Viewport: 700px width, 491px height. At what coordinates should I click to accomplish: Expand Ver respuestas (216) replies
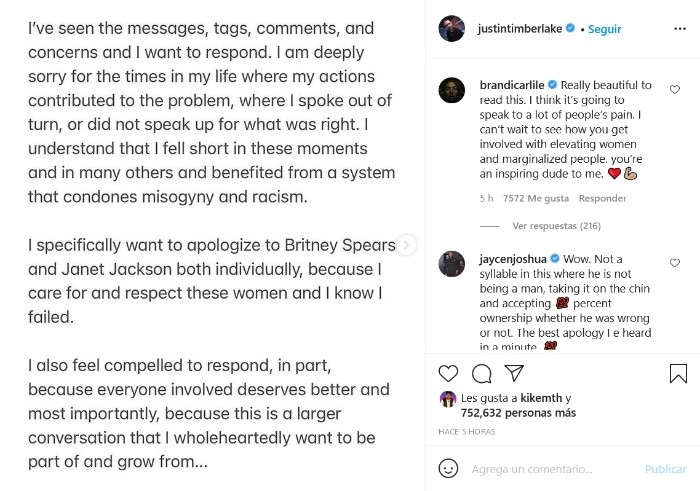[x=556, y=226]
